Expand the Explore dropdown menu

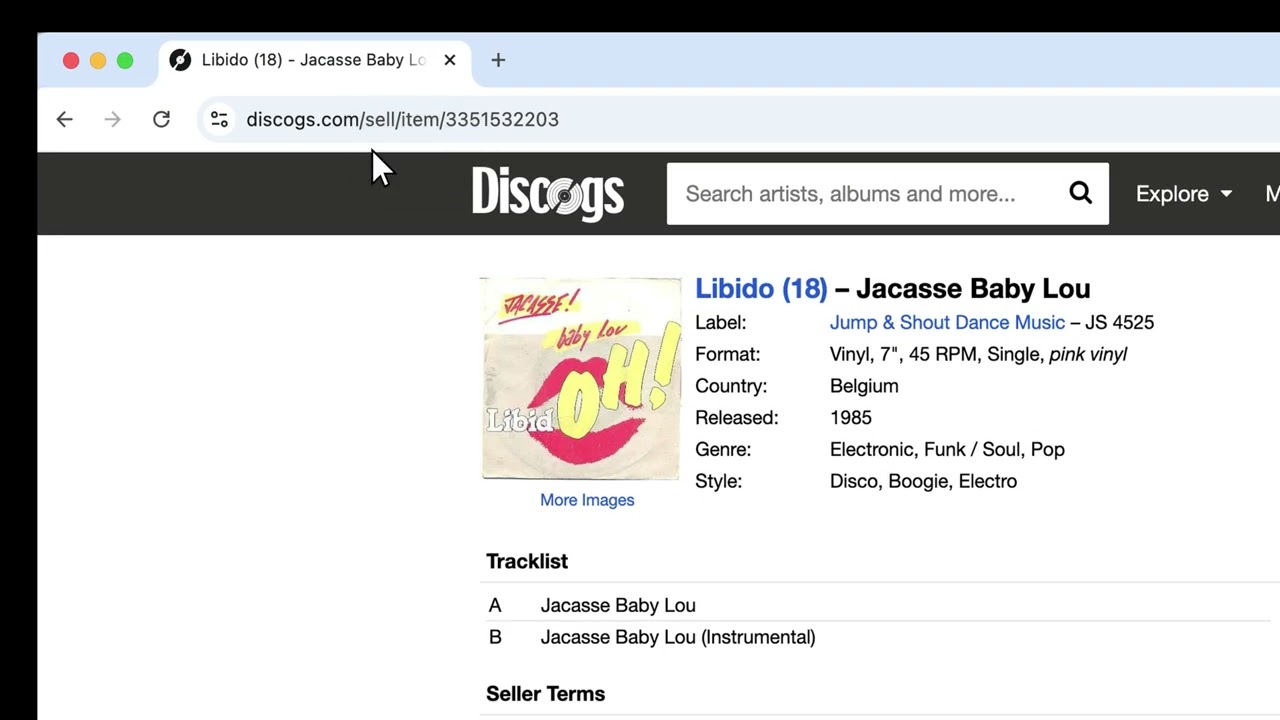pos(1183,194)
